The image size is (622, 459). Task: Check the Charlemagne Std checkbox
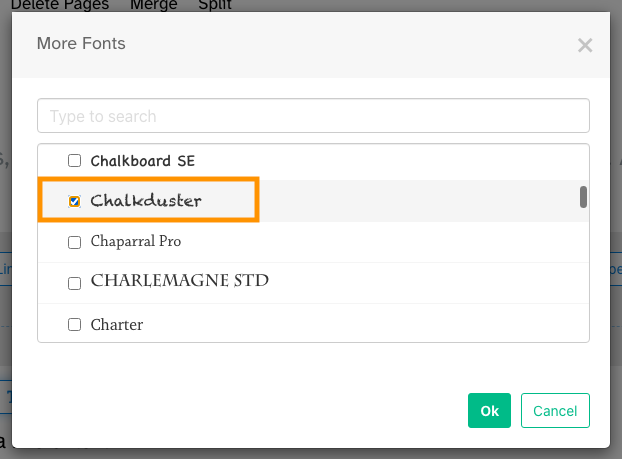(x=74, y=283)
